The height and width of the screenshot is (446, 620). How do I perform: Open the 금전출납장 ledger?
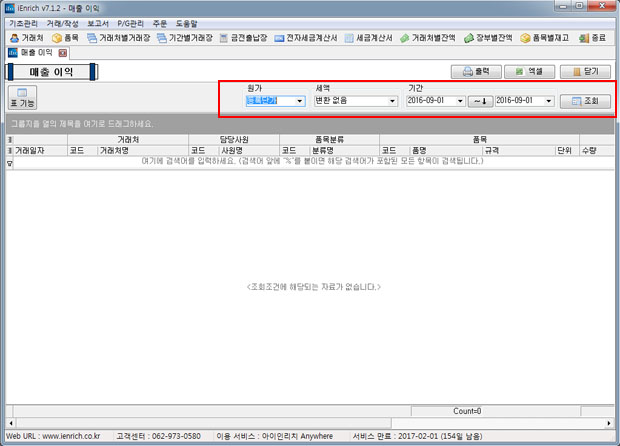pos(246,37)
